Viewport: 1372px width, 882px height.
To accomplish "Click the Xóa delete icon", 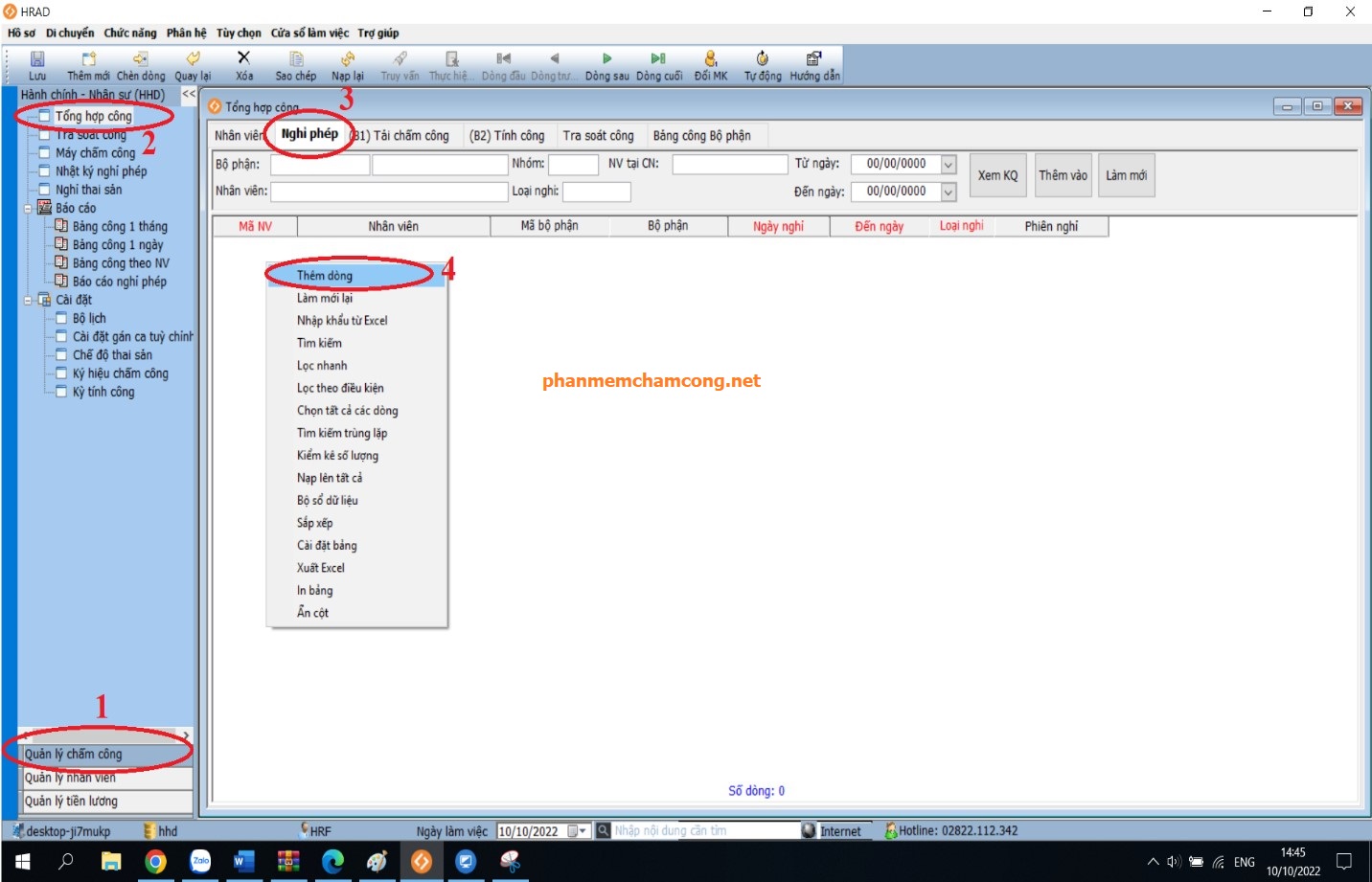I will click(244, 58).
